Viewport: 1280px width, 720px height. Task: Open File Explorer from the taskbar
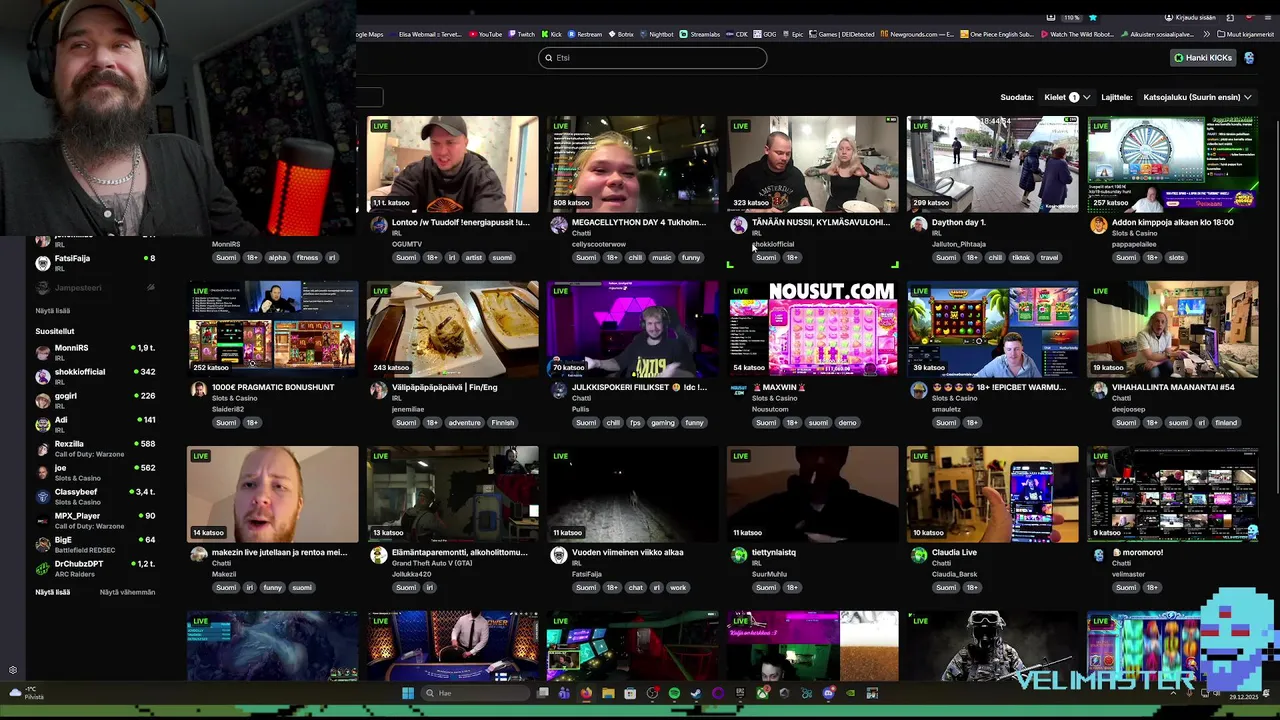(608, 693)
